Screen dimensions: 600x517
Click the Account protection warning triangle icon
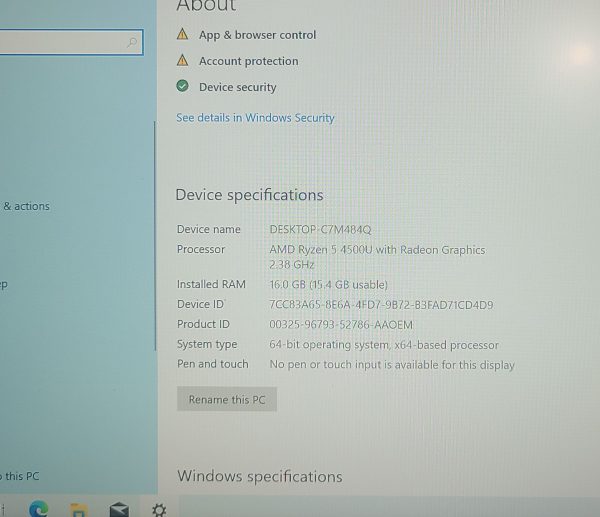click(x=182, y=61)
